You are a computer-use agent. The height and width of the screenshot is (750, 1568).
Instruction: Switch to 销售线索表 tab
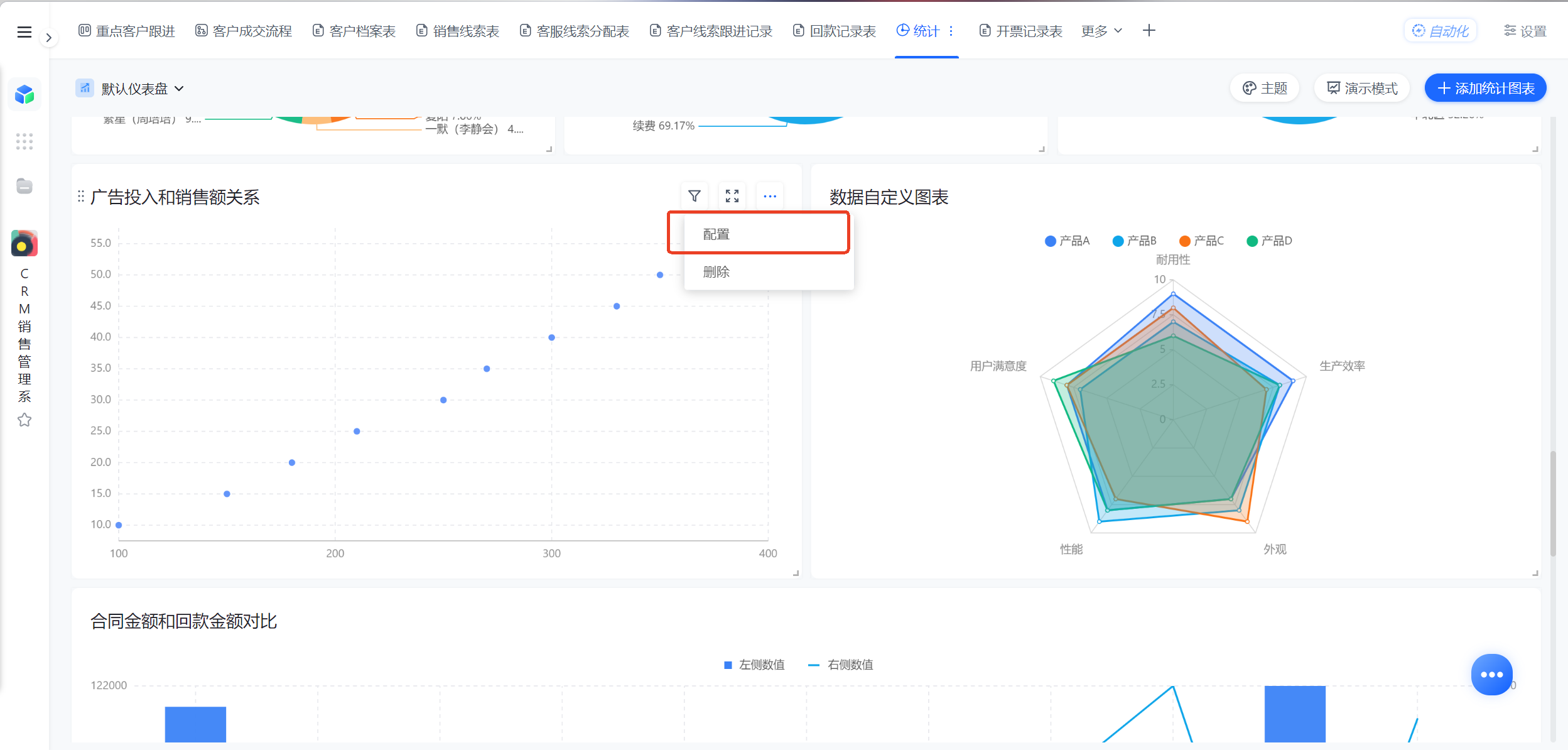click(x=458, y=31)
